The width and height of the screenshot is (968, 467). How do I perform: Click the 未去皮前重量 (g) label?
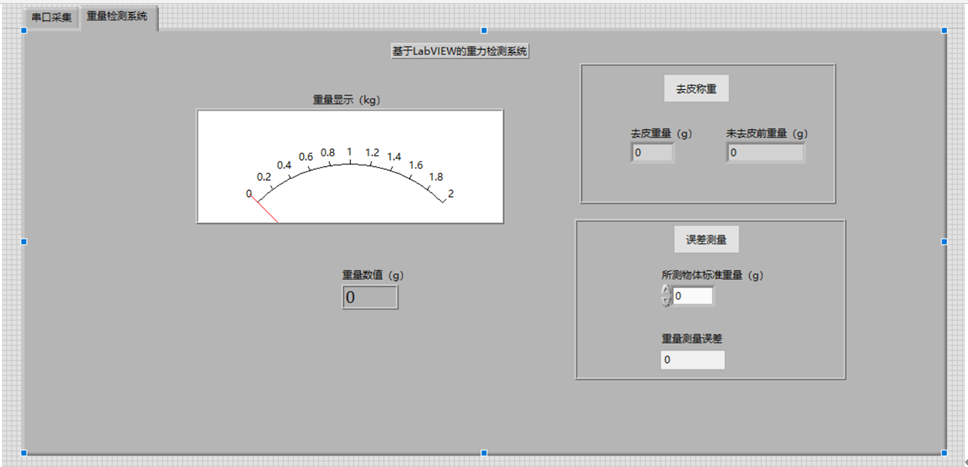pyautogui.click(x=767, y=133)
